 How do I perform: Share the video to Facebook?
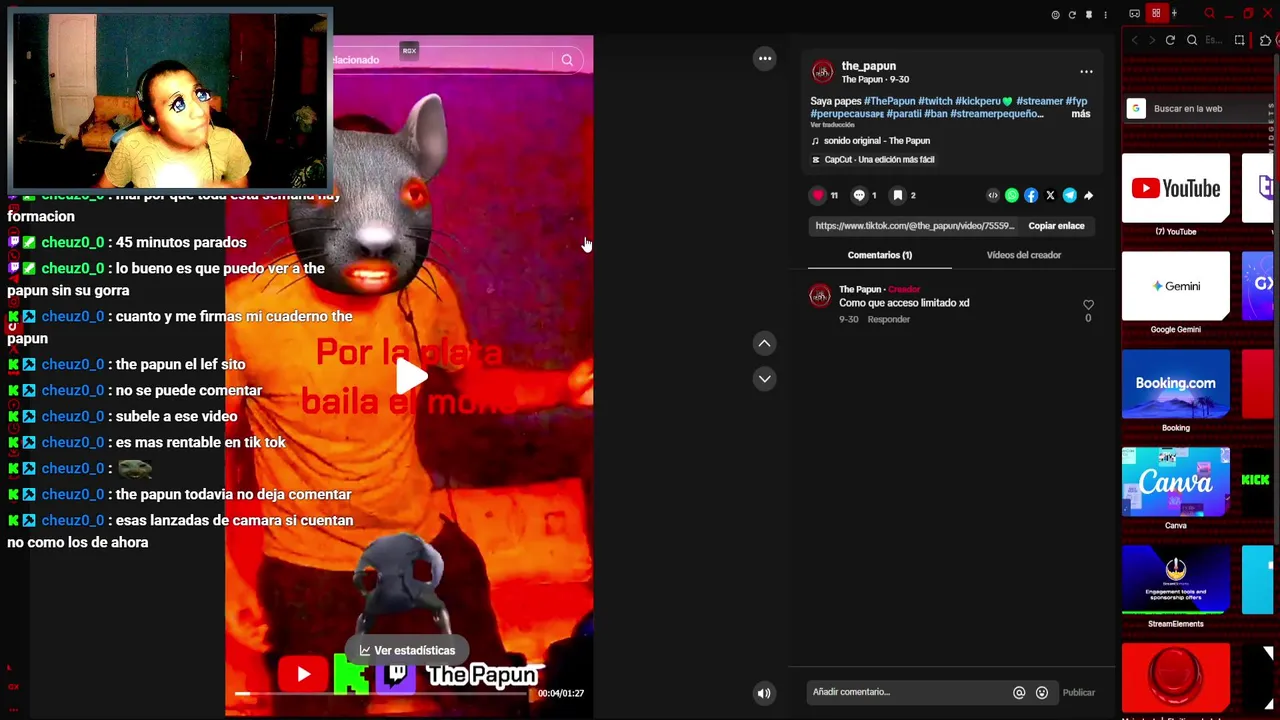1031,196
